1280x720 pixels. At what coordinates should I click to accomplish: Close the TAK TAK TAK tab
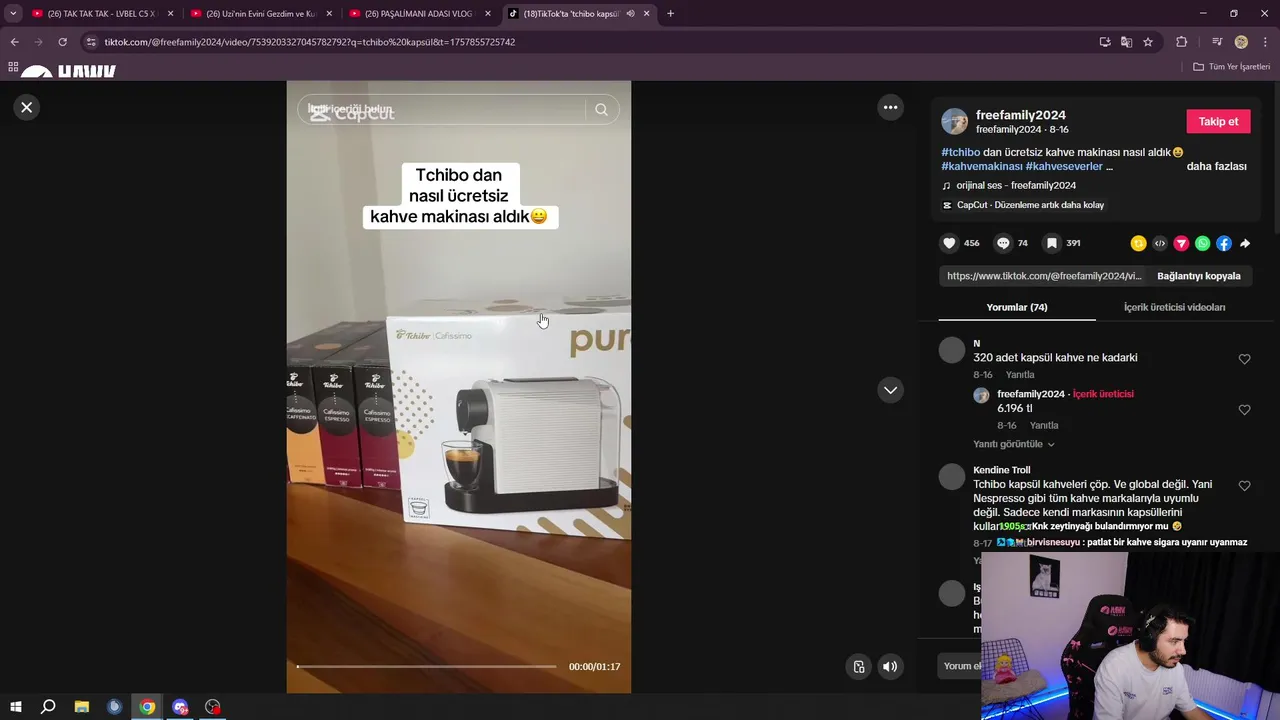pyautogui.click(x=170, y=14)
